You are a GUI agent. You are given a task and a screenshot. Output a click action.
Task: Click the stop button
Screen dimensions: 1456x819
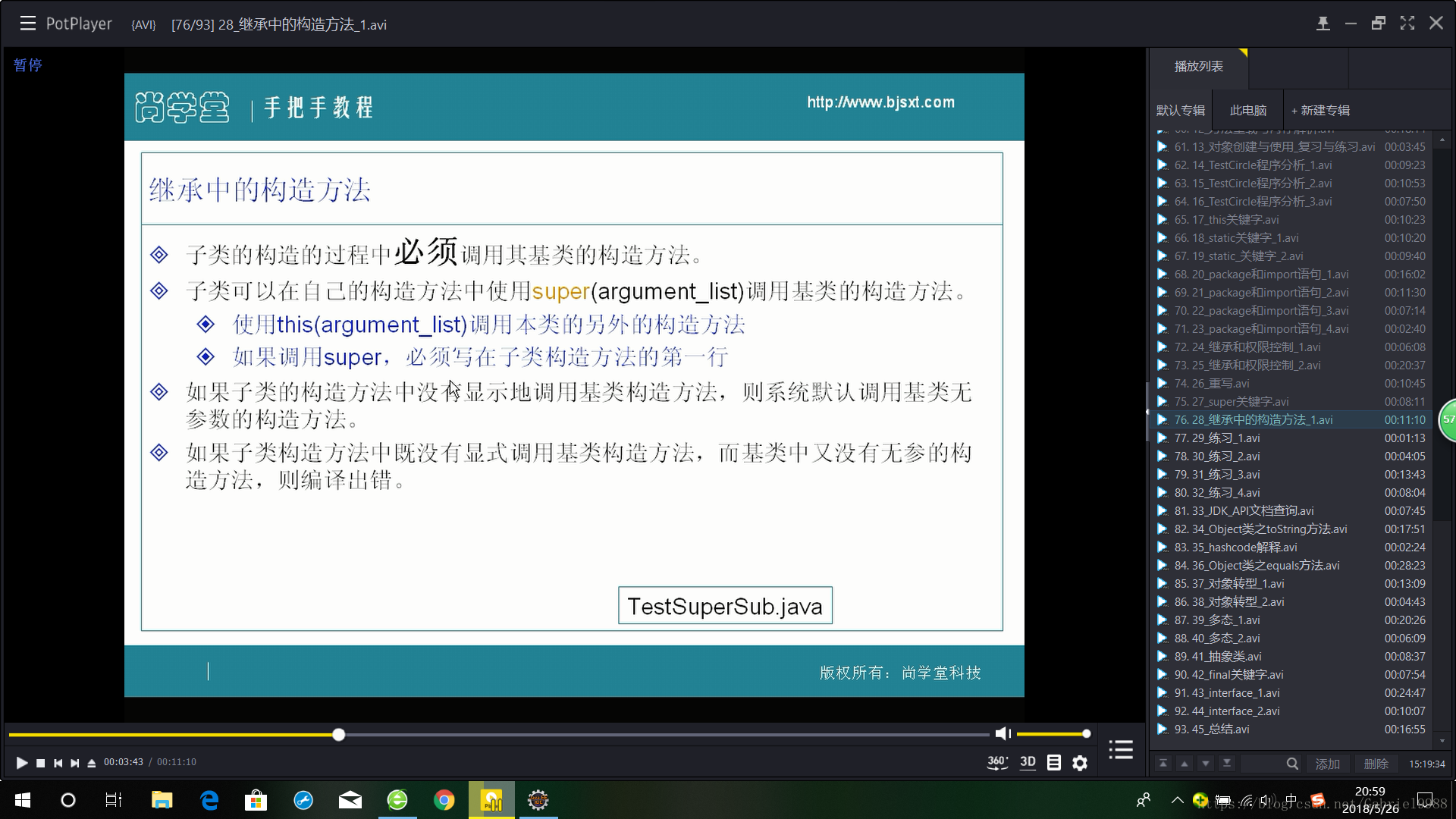[41, 763]
